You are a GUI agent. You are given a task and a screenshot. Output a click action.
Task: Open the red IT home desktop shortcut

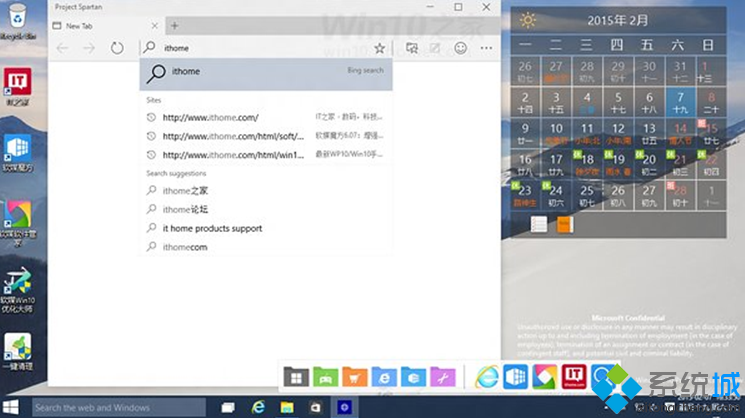click(18, 86)
